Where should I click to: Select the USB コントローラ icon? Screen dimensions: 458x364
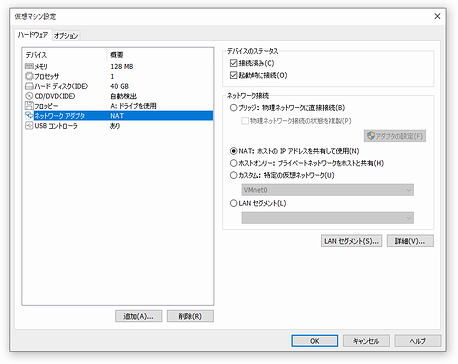point(29,126)
